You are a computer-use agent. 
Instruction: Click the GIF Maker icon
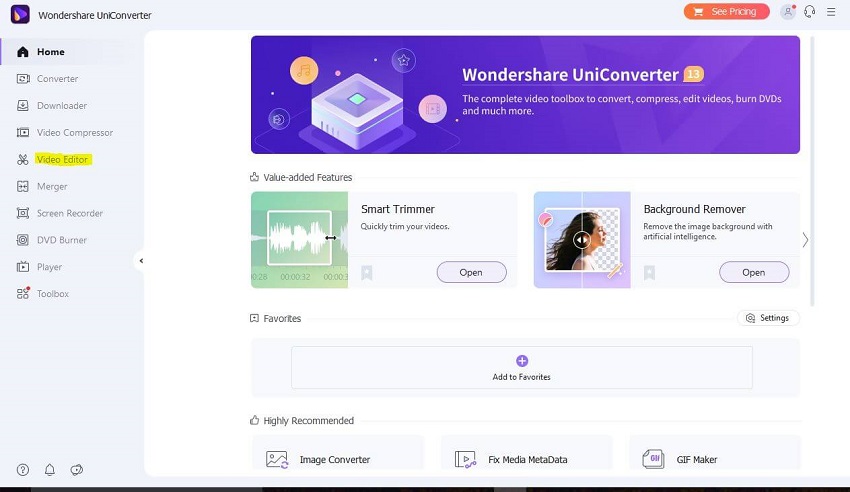click(x=653, y=459)
